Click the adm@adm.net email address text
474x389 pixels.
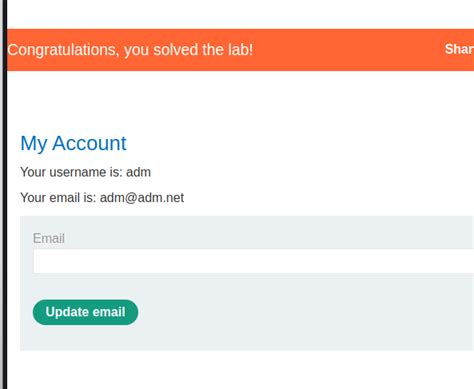click(x=142, y=198)
